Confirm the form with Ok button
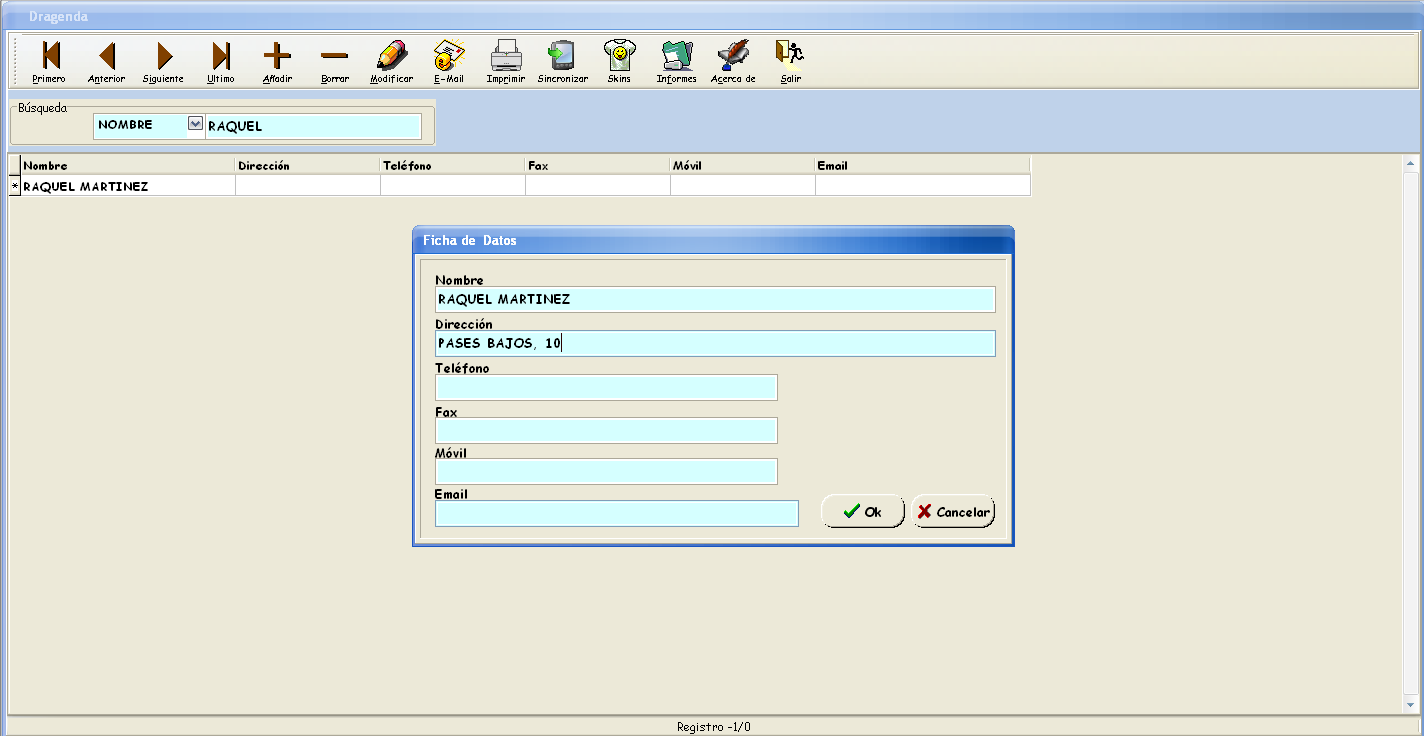1424x736 pixels. (x=863, y=511)
